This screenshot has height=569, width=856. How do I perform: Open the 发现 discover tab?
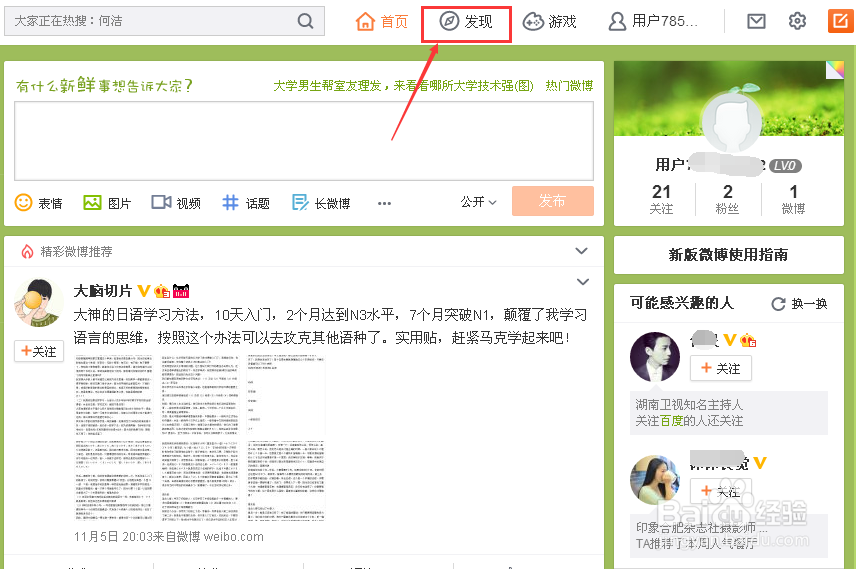coord(466,21)
